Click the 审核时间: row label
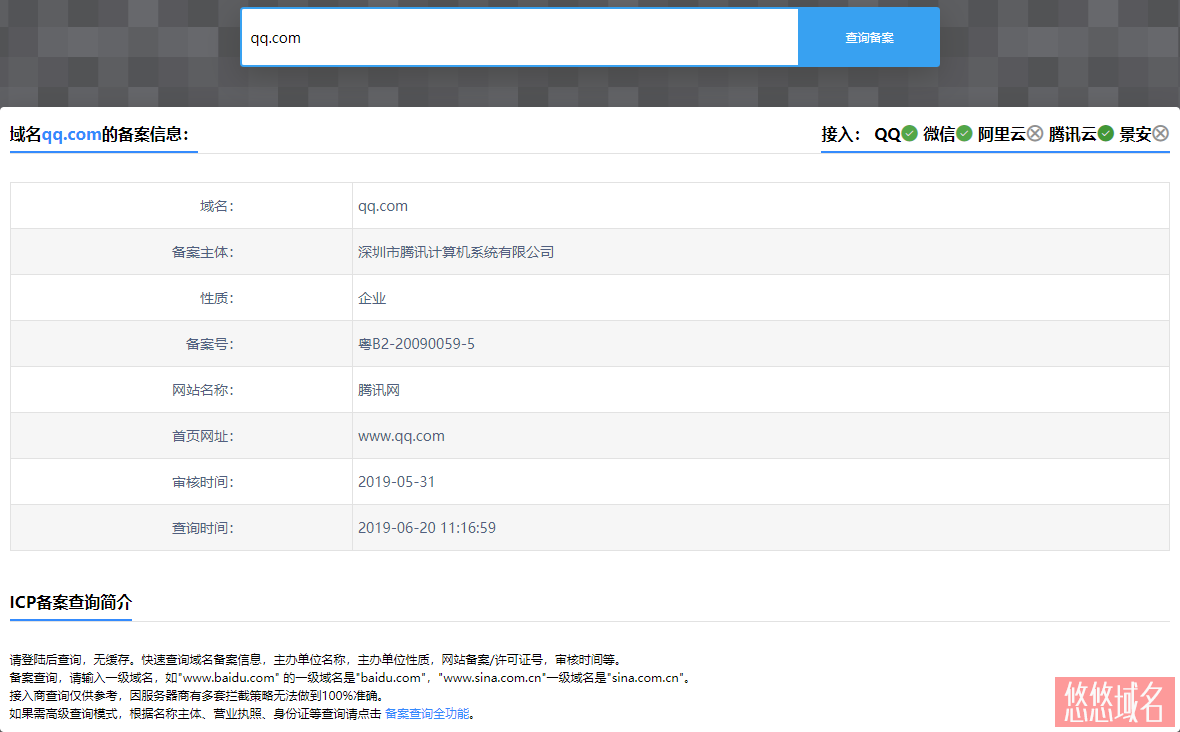 (x=202, y=482)
